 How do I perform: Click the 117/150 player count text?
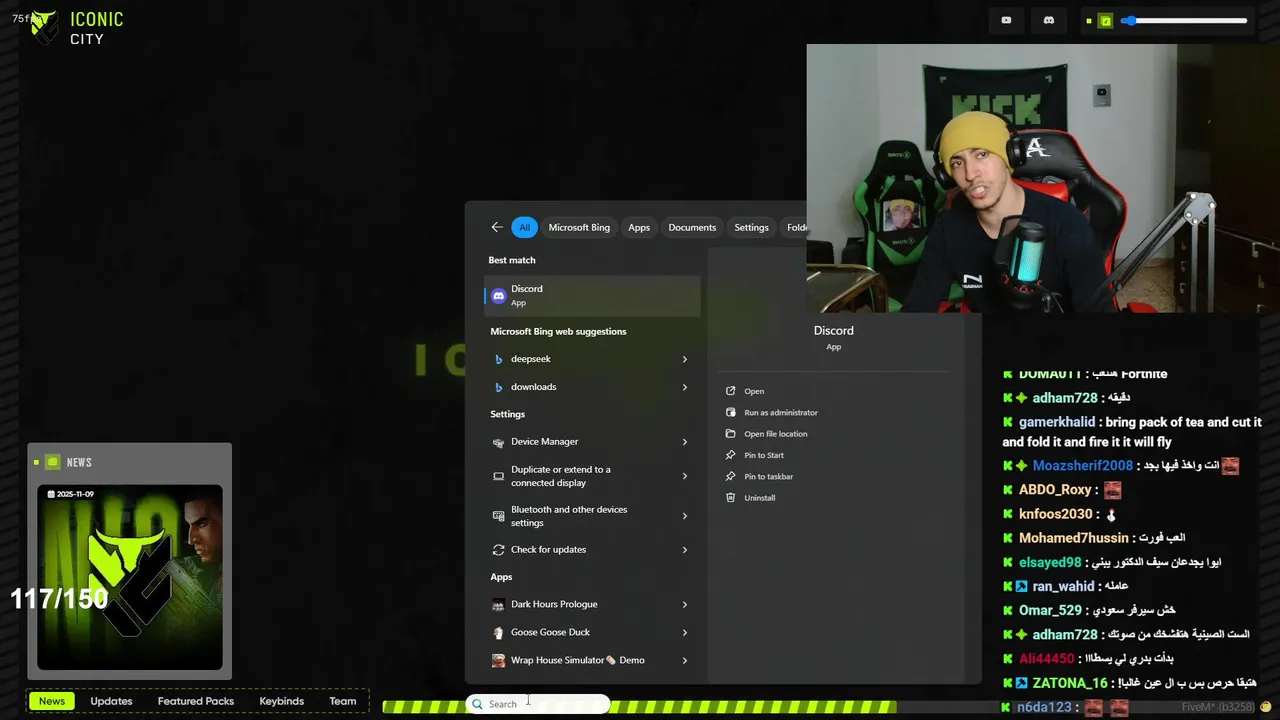tap(58, 599)
